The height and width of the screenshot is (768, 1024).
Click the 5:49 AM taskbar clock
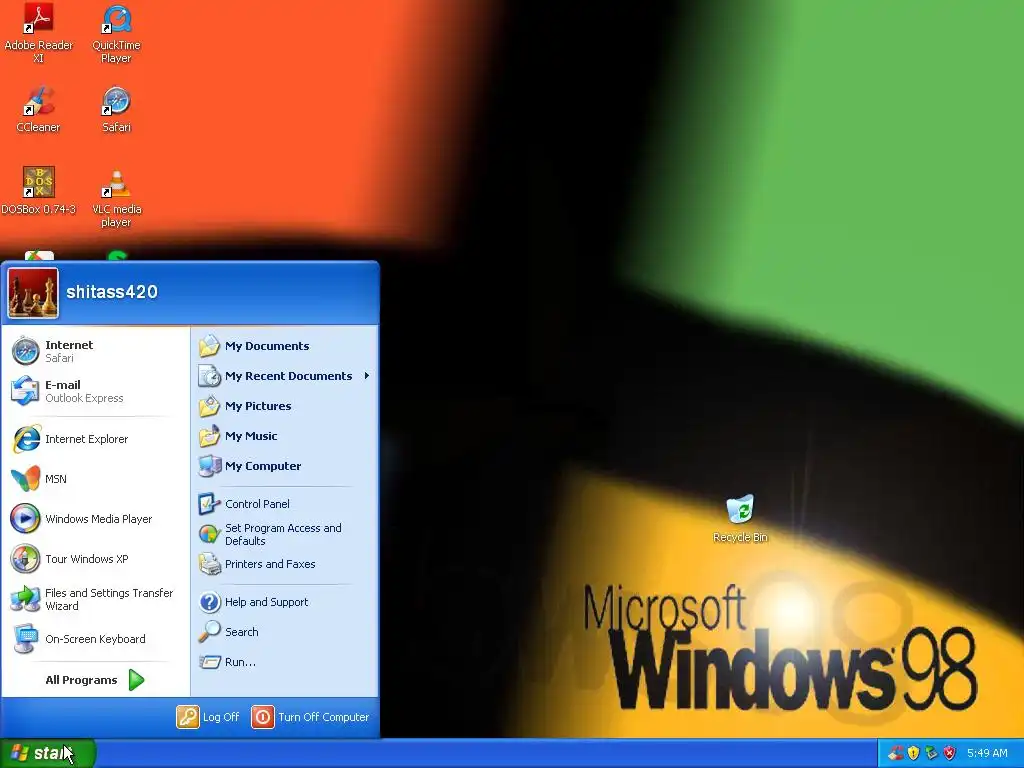[x=987, y=754]
